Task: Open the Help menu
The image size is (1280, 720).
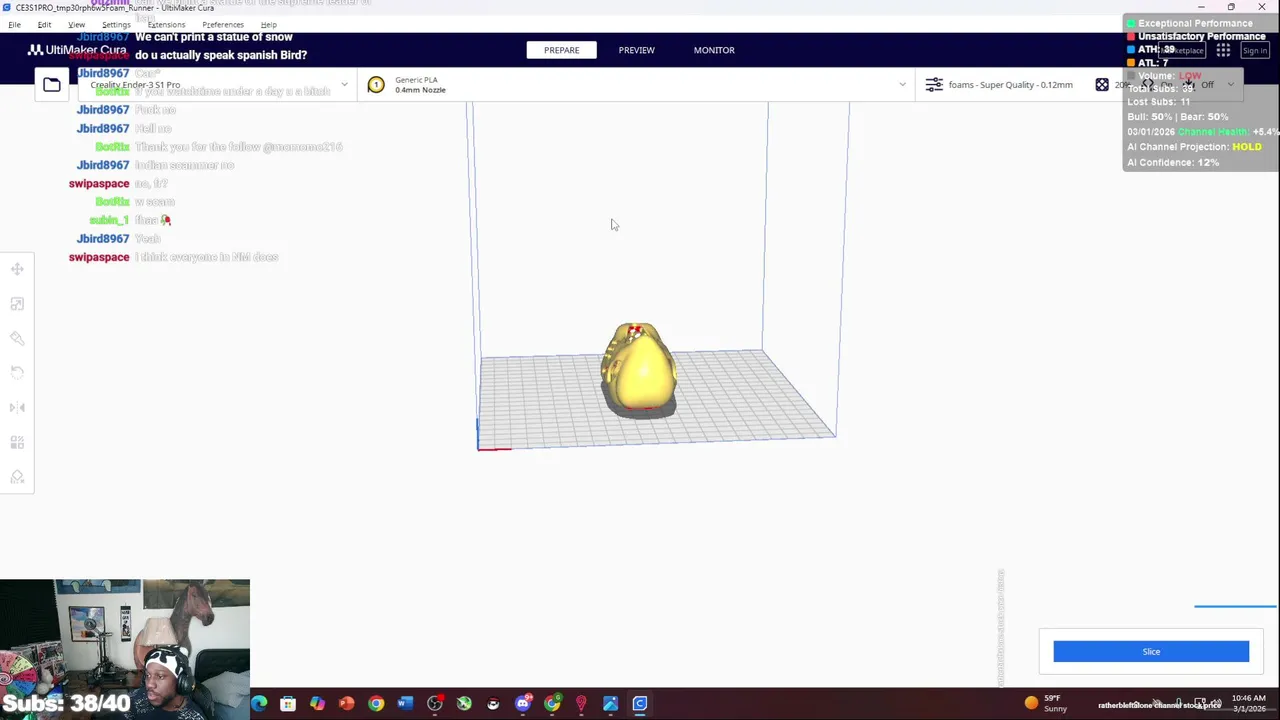Action: click(x=268, y=24)
